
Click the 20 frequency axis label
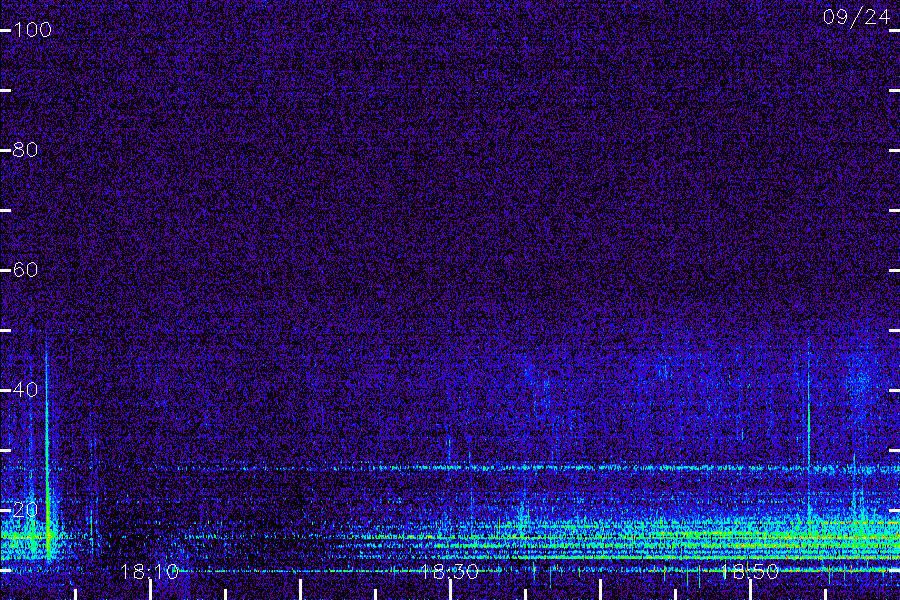pos(25,510)
